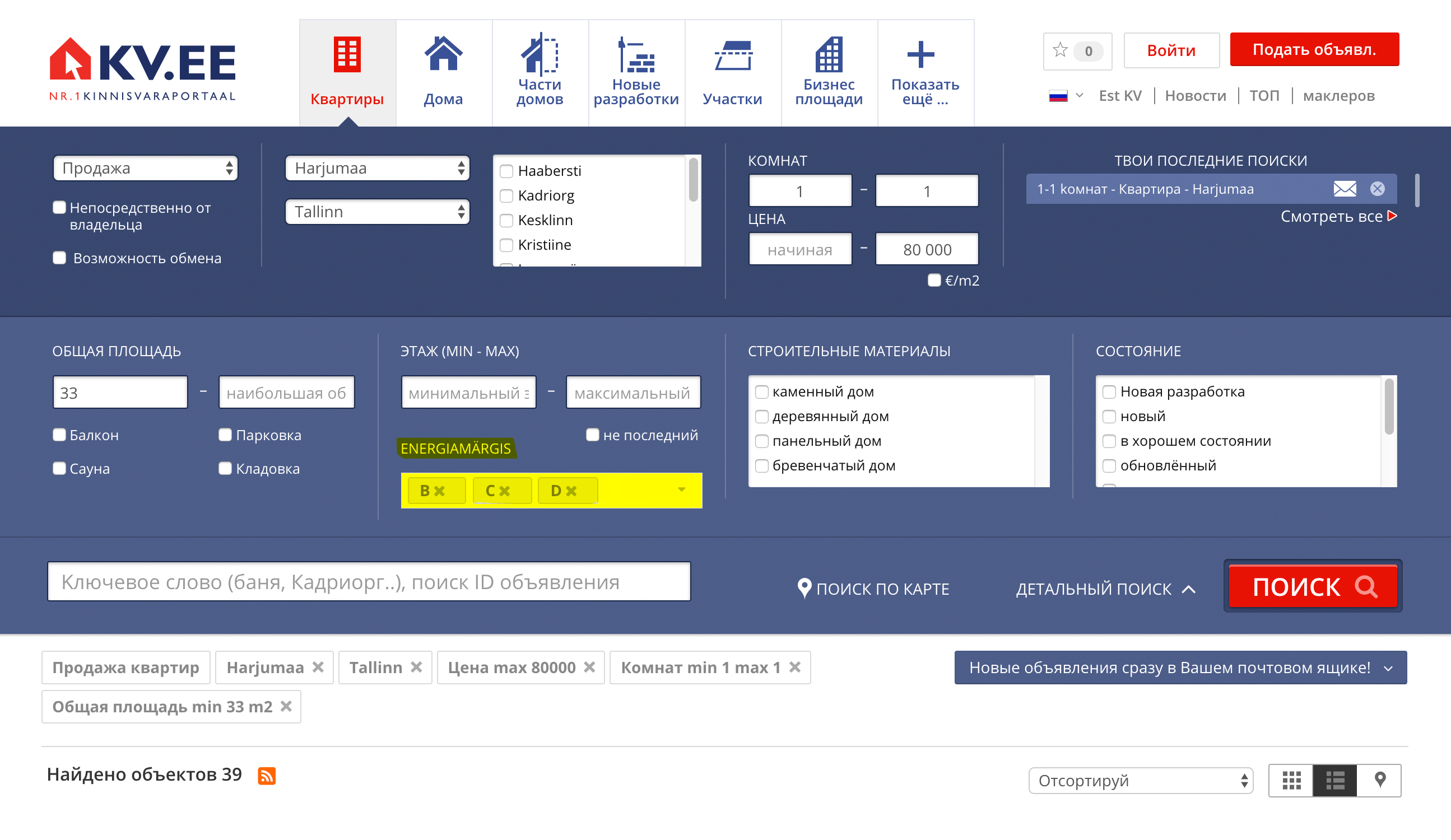Screen dimensions: 1451x840
Task: Select the Дома category tab
Action: pos(443,73)
